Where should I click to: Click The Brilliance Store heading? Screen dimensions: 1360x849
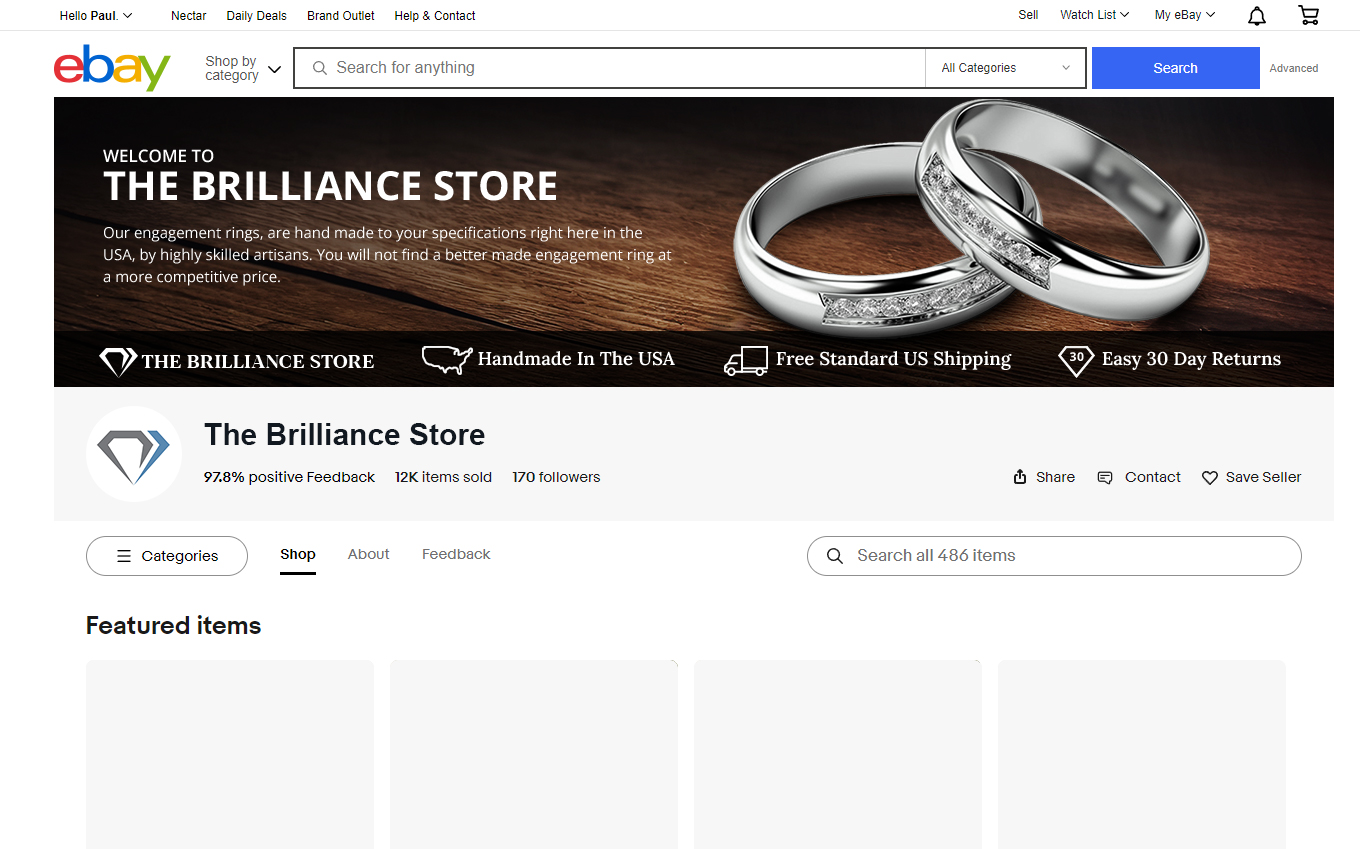click(x=345, y=434)
